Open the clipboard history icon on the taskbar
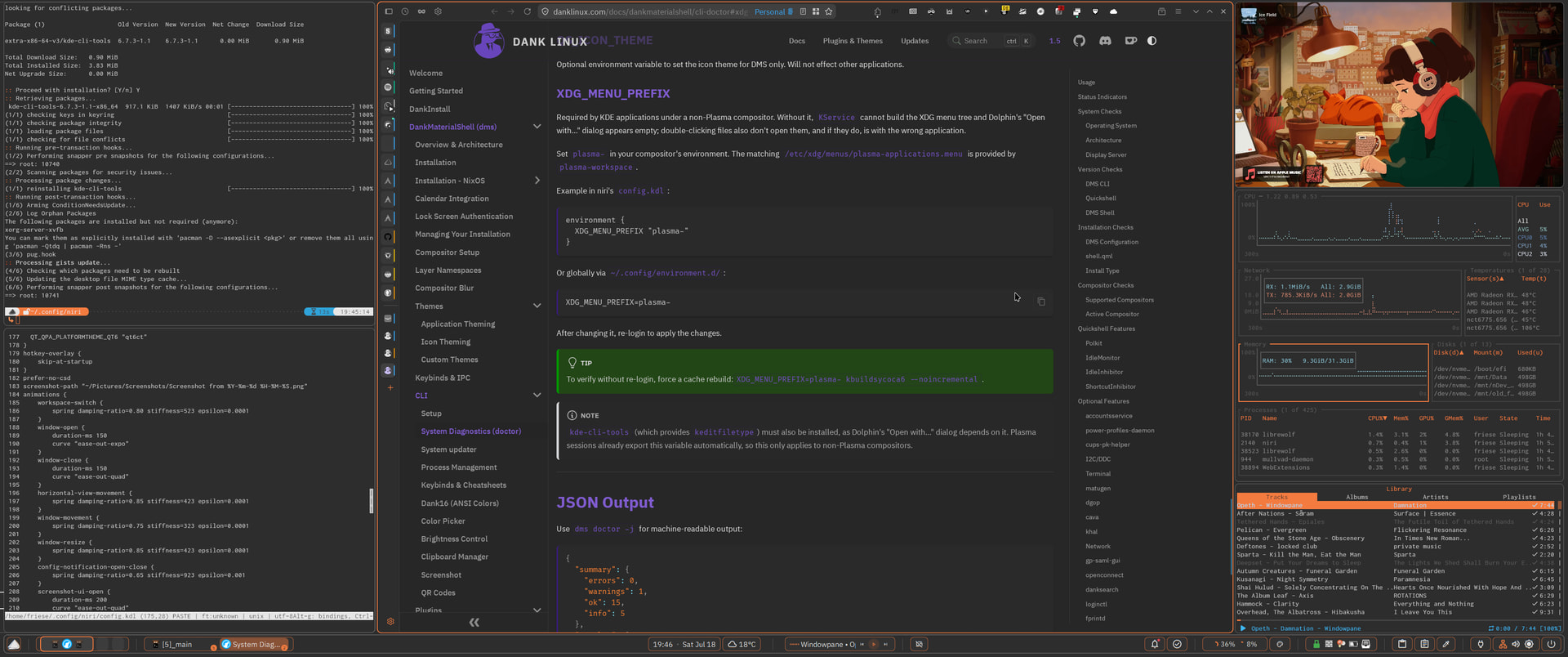 pos(1402,644)
